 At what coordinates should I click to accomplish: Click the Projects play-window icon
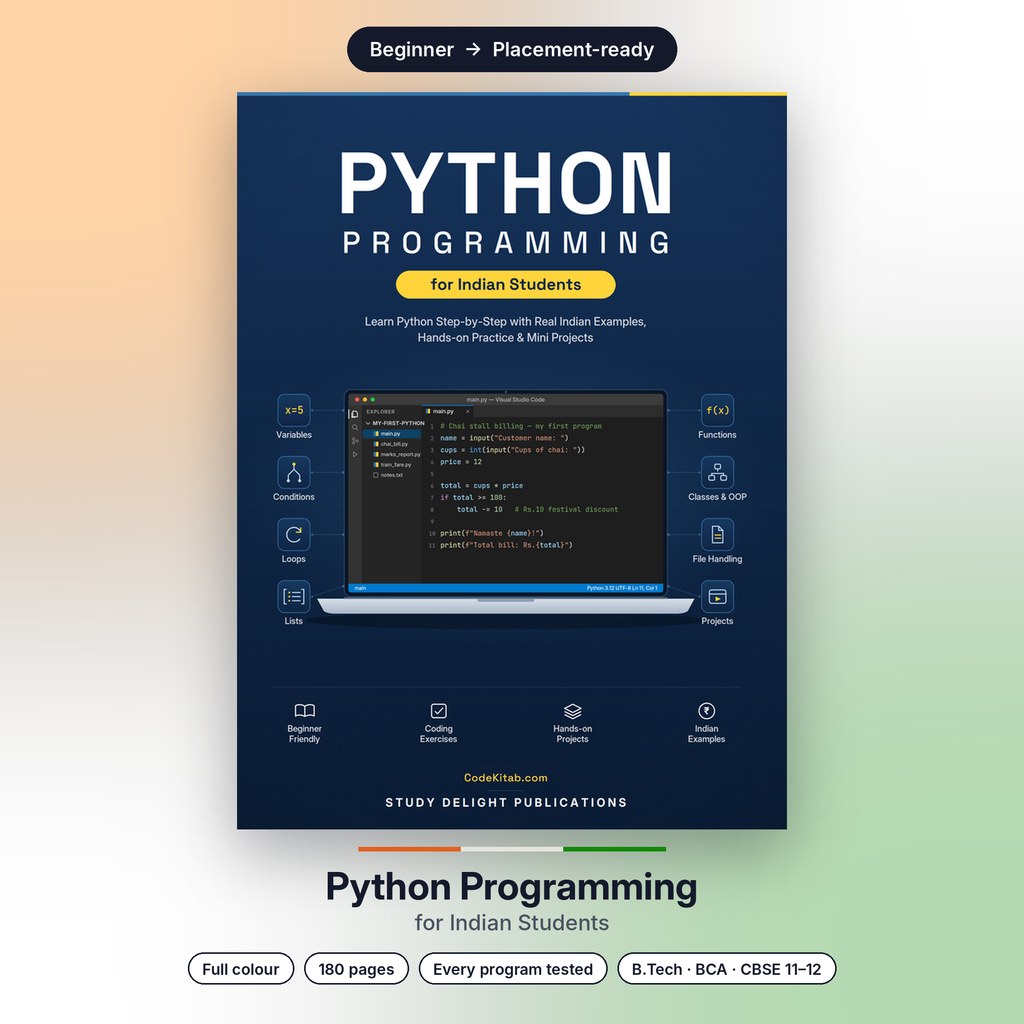[717, 596]
